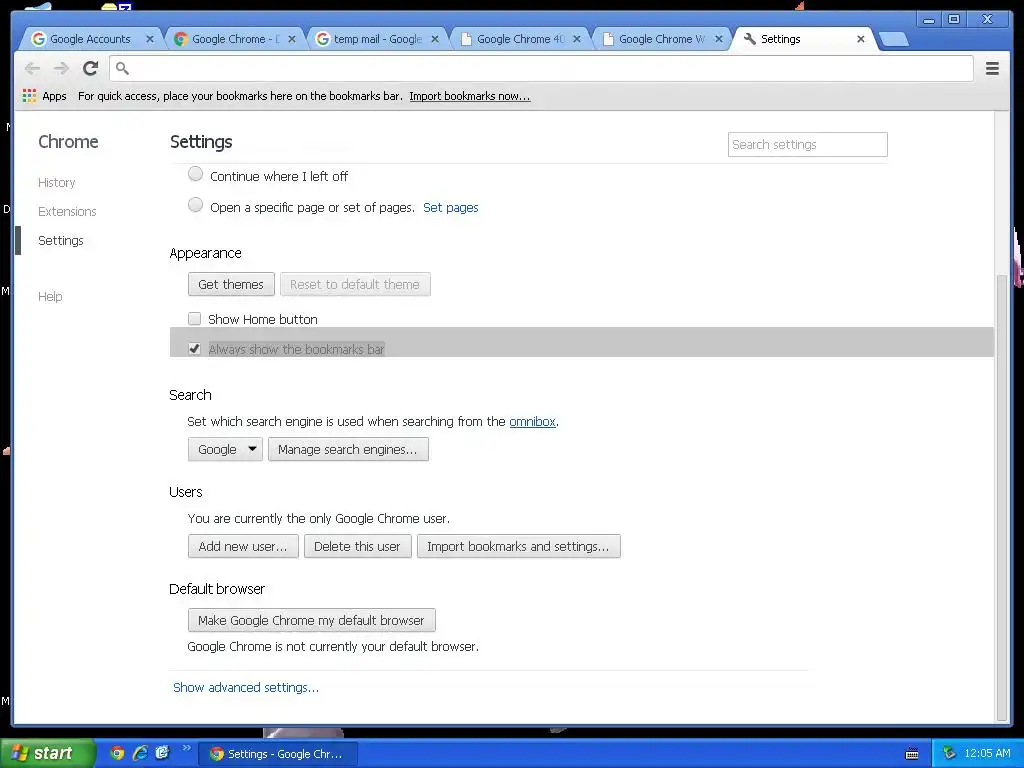Close the Google Chrome 40 tab
1024x768 pixels.
(x=577, y=39)
